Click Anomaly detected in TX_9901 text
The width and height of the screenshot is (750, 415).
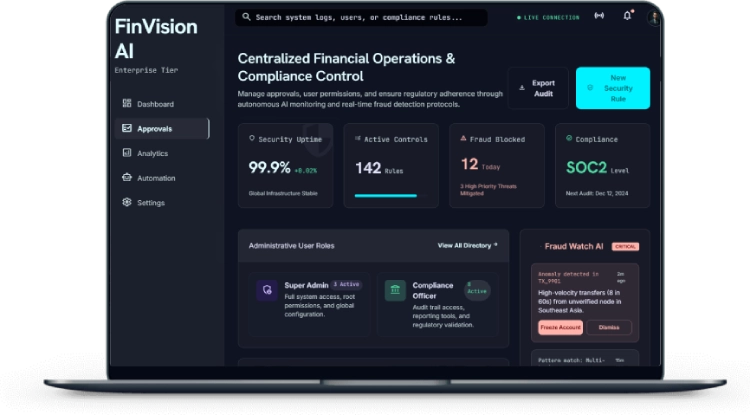tap(568, 277)
